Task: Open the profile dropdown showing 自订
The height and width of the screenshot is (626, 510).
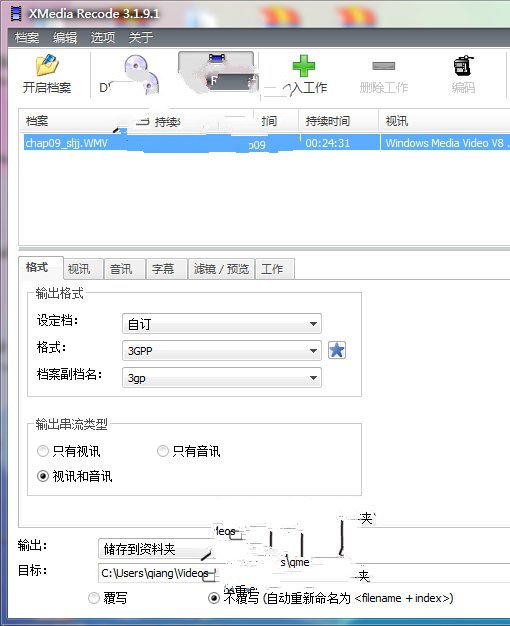Action: click(x=222, y=324)
